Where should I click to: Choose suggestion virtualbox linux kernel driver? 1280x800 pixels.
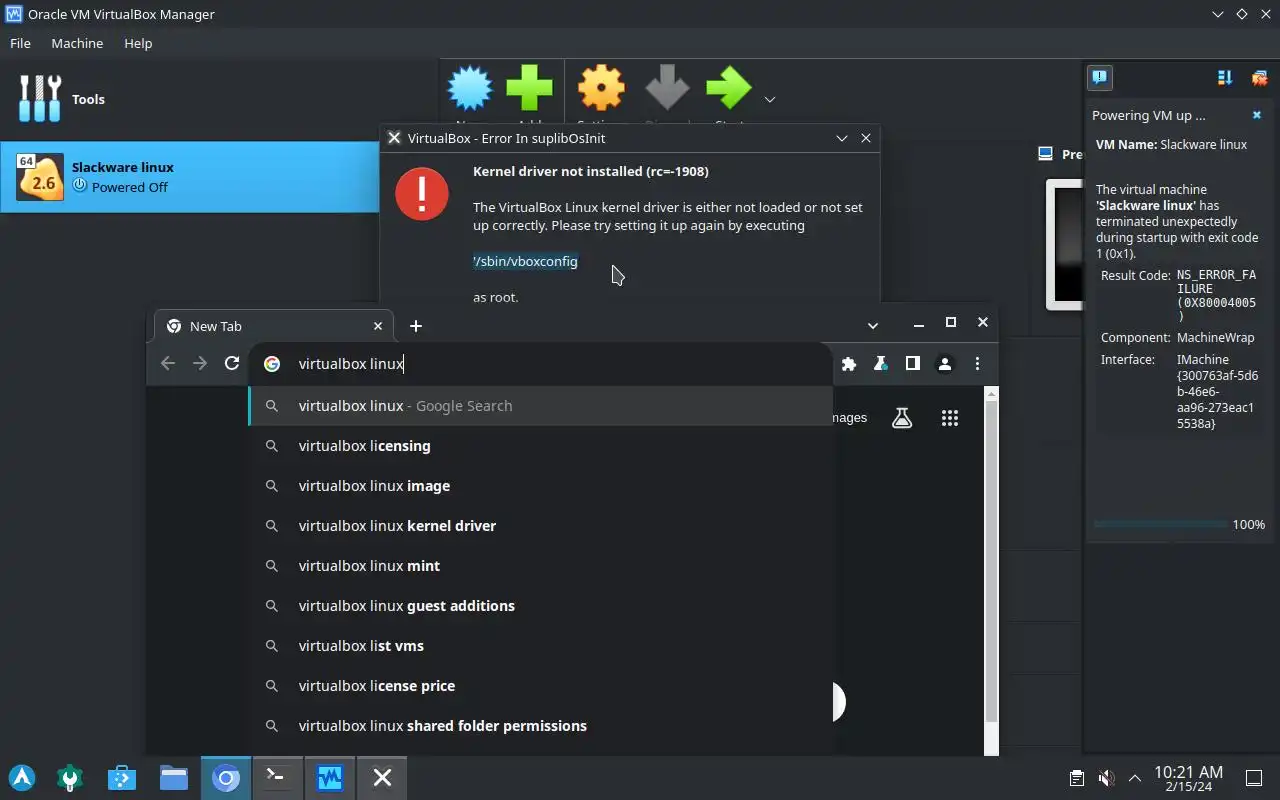point(540,526)
